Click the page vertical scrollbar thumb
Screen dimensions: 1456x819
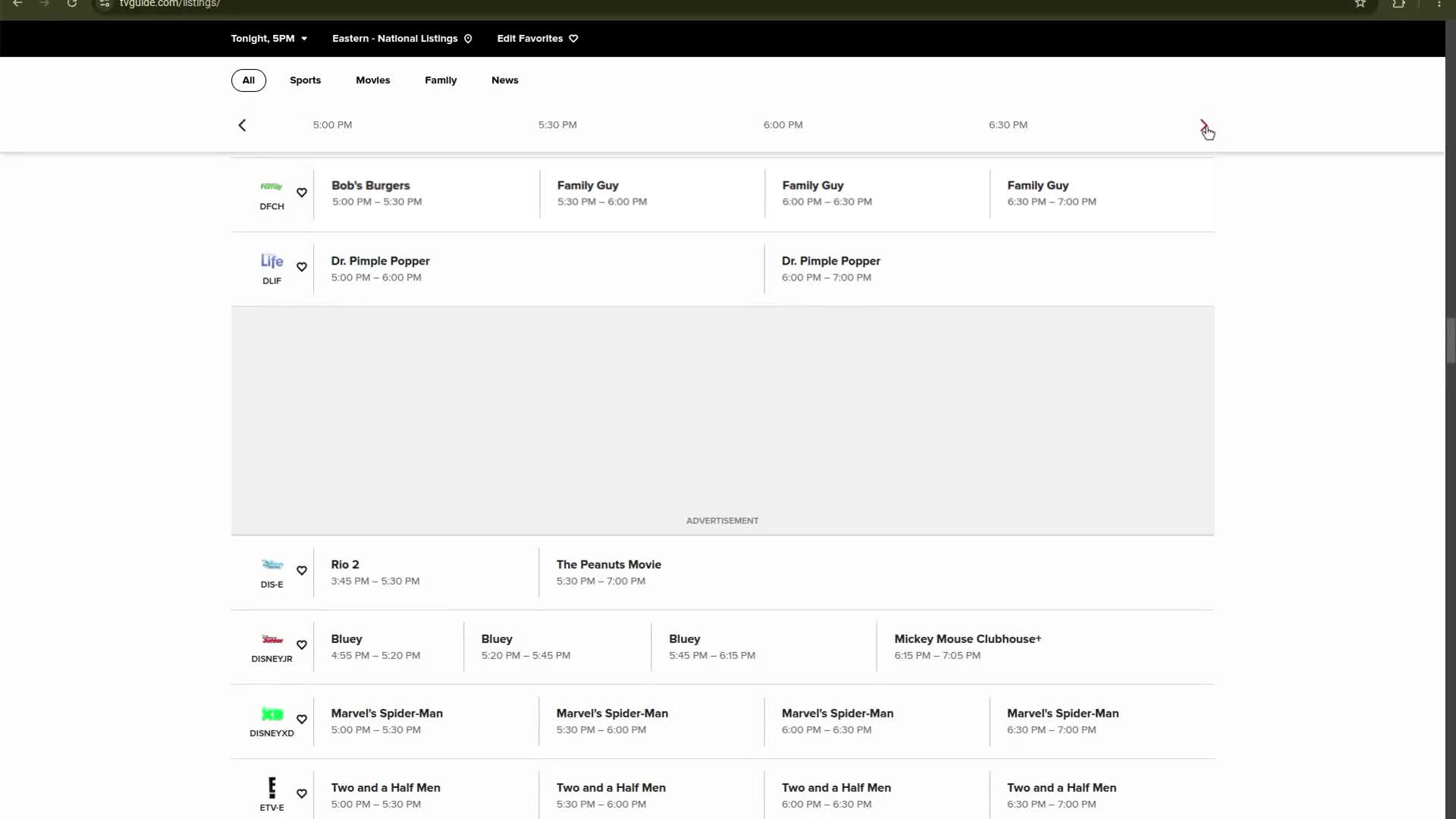click(1451, 341)
